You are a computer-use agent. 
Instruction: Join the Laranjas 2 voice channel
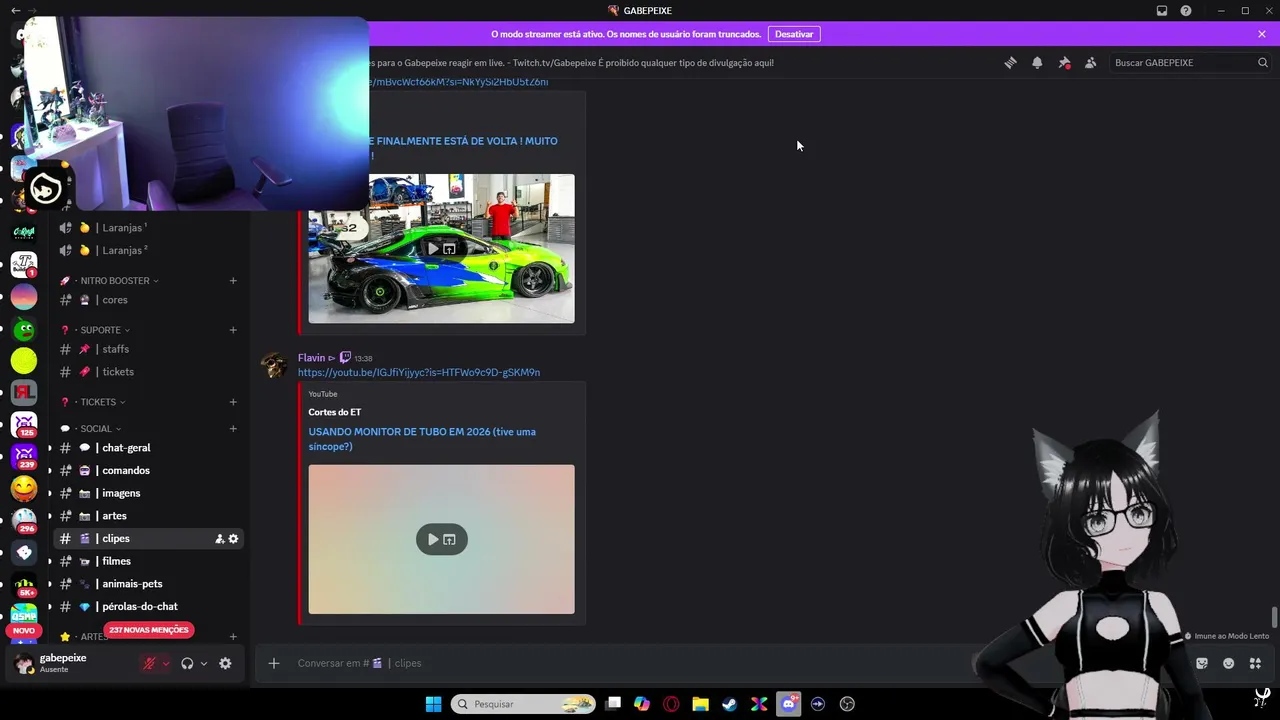click(x=148, y=250)
